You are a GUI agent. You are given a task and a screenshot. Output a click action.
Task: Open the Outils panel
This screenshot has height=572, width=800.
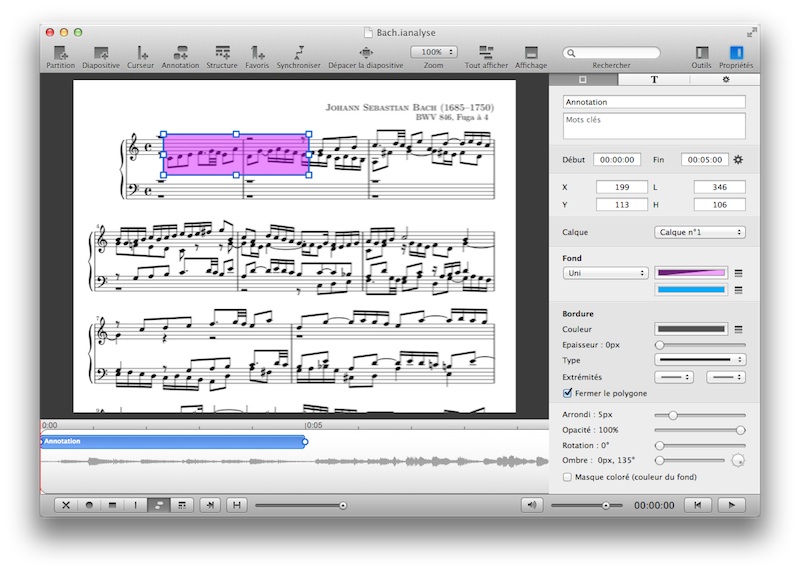click(x=702, y=53)
